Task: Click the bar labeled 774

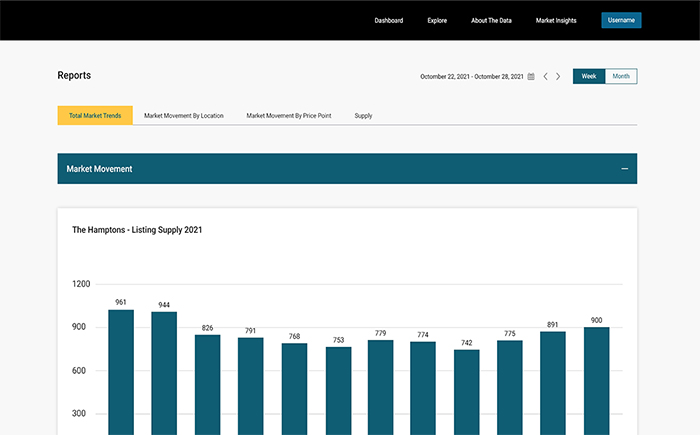Action: click(x=423, y=389)
